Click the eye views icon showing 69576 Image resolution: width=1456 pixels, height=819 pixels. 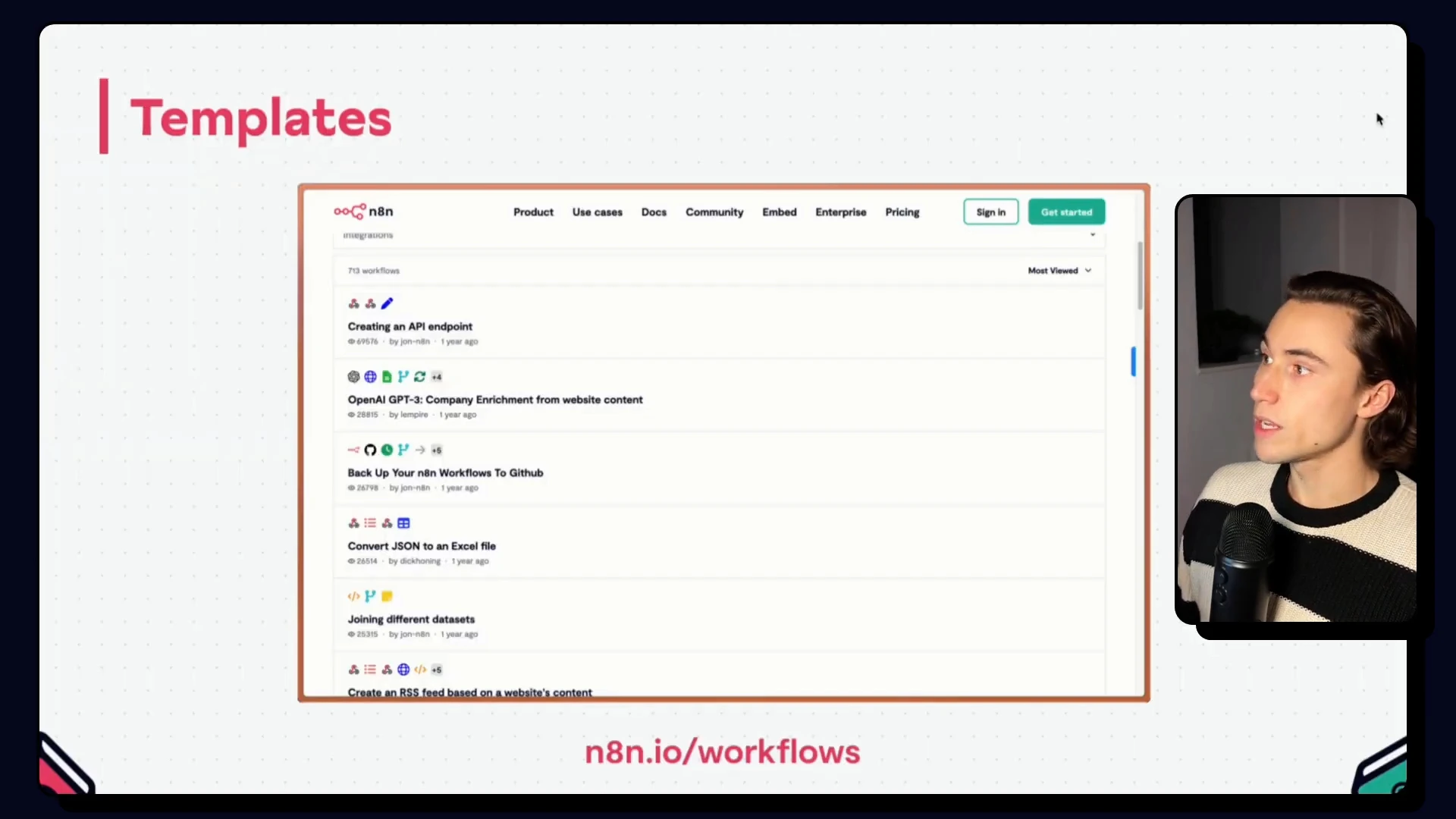click(x=351, y=341)
